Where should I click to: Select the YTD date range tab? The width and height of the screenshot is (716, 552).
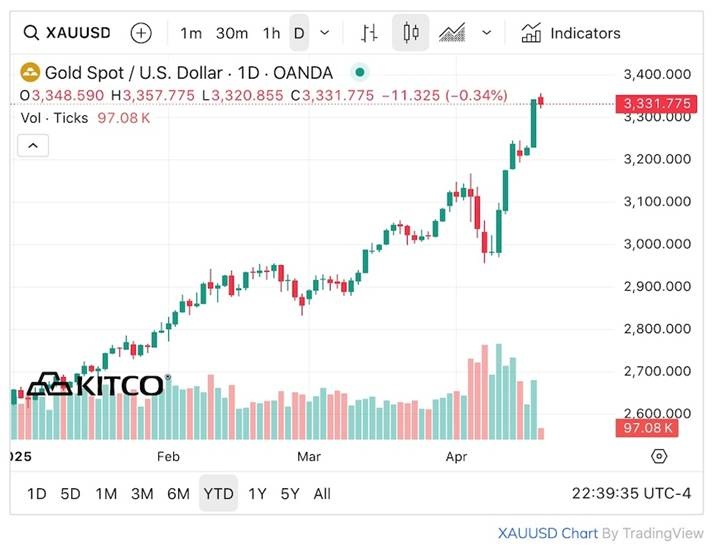tap(218, 493)
